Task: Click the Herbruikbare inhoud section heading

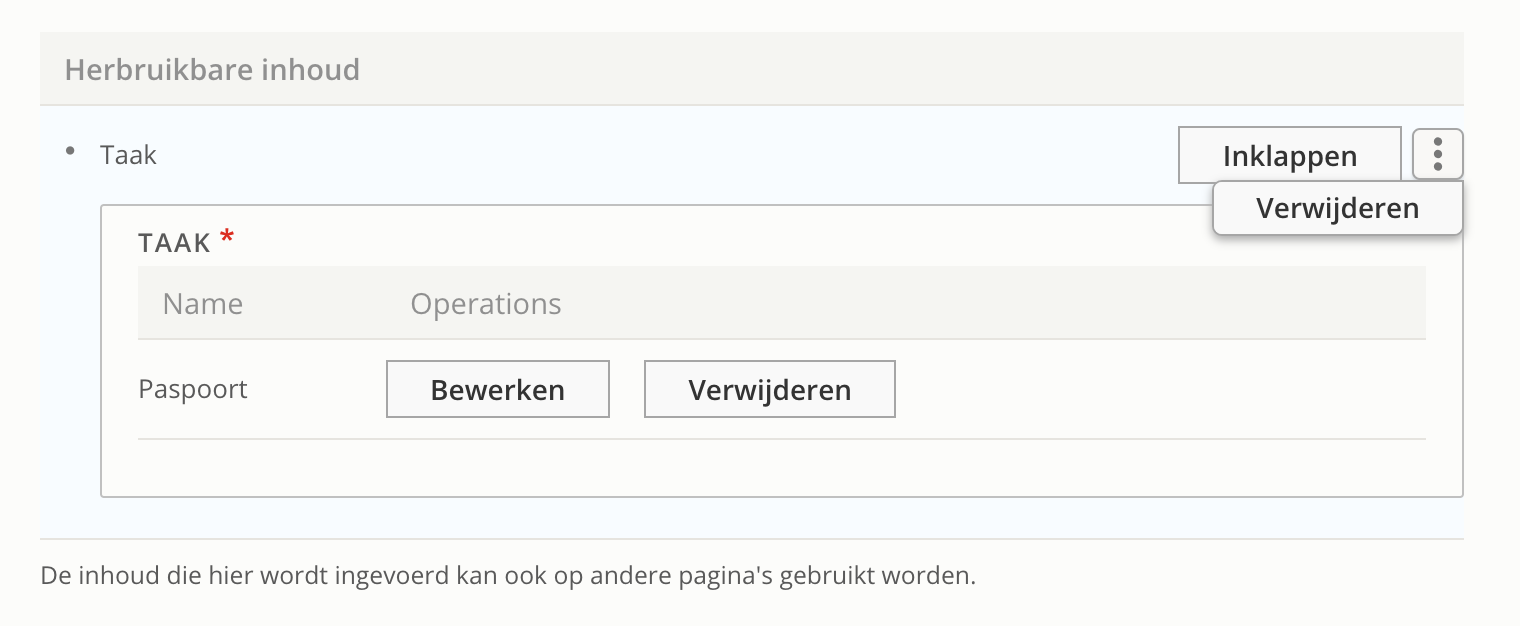Action: (x=212, y=70)
